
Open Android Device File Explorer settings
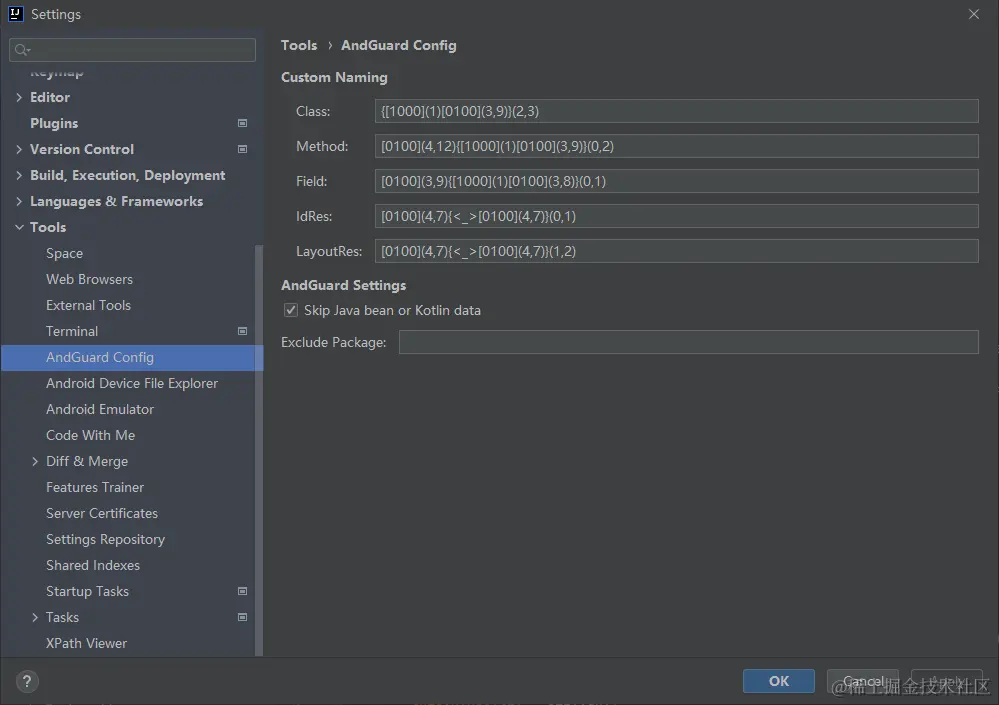click(x=132, y=383)
